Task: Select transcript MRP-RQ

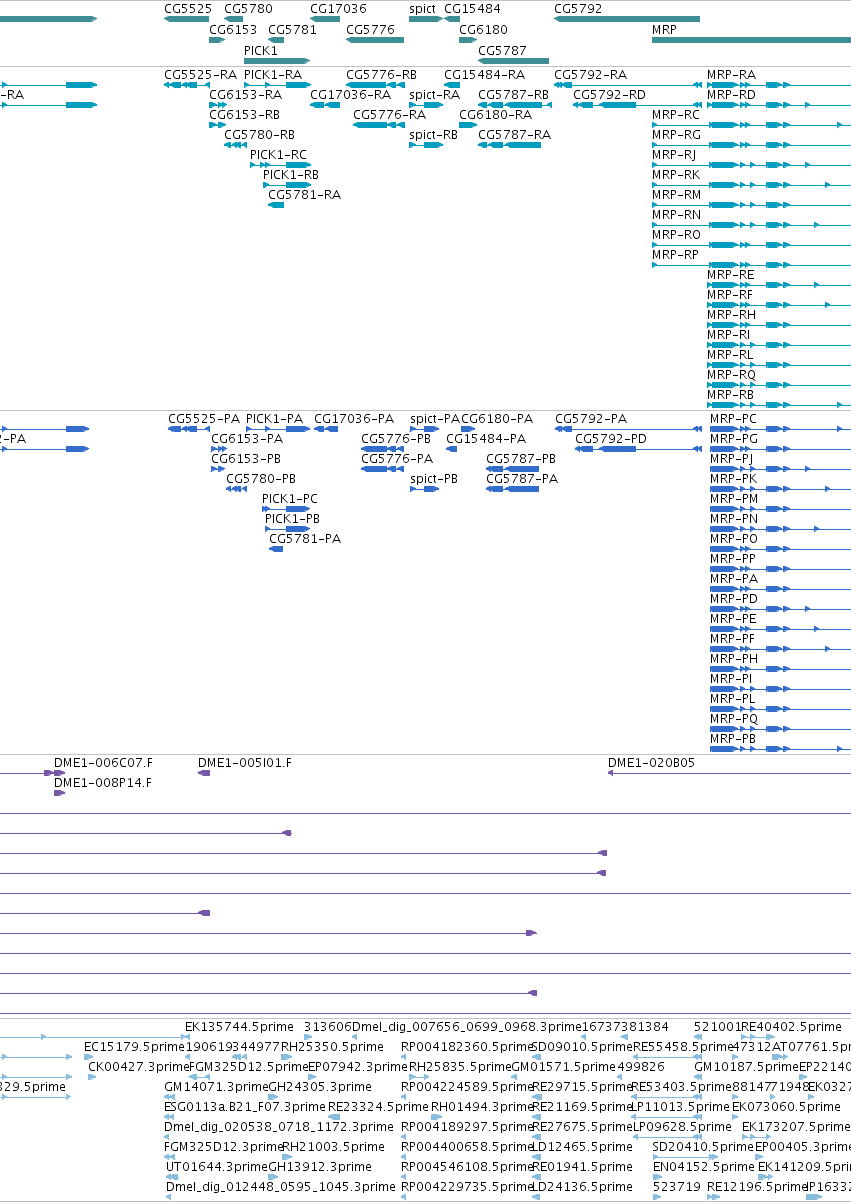Action: pos(731,375)
